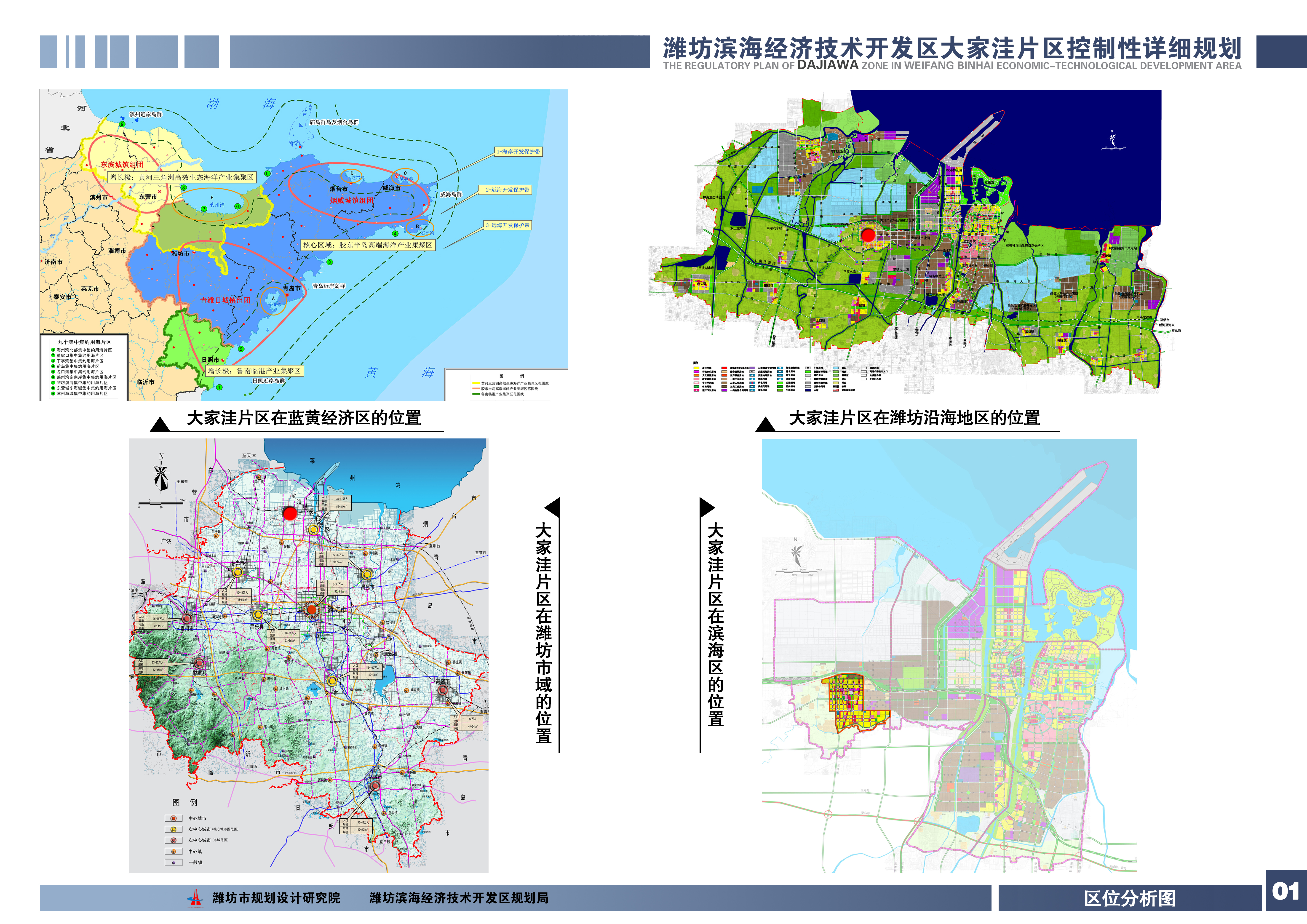Click the caption 大家洼片区在蓝黄经济区的位置

point(304,418)
